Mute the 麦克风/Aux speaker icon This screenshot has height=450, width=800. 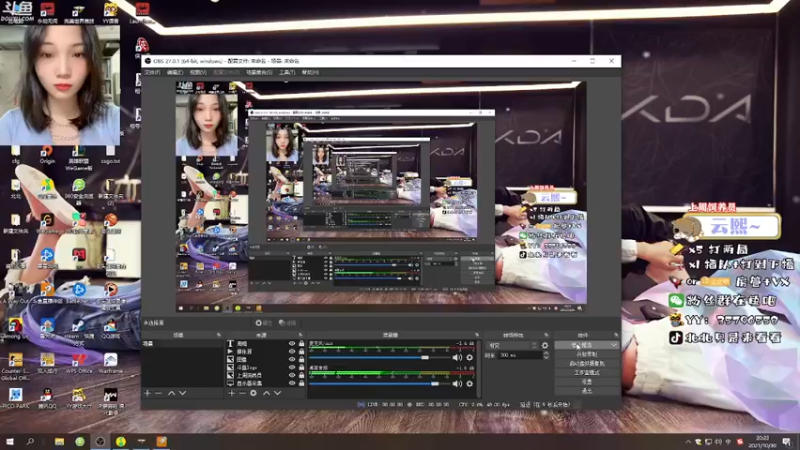(x=457, y=358)
